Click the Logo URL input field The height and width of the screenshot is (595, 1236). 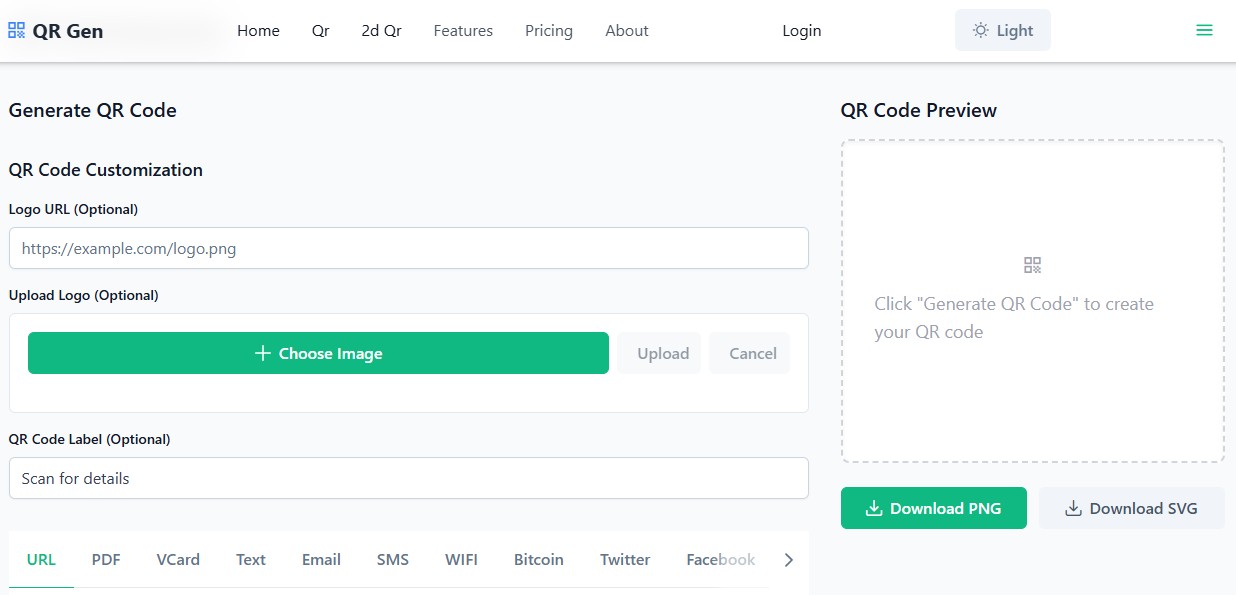(408, 248)
